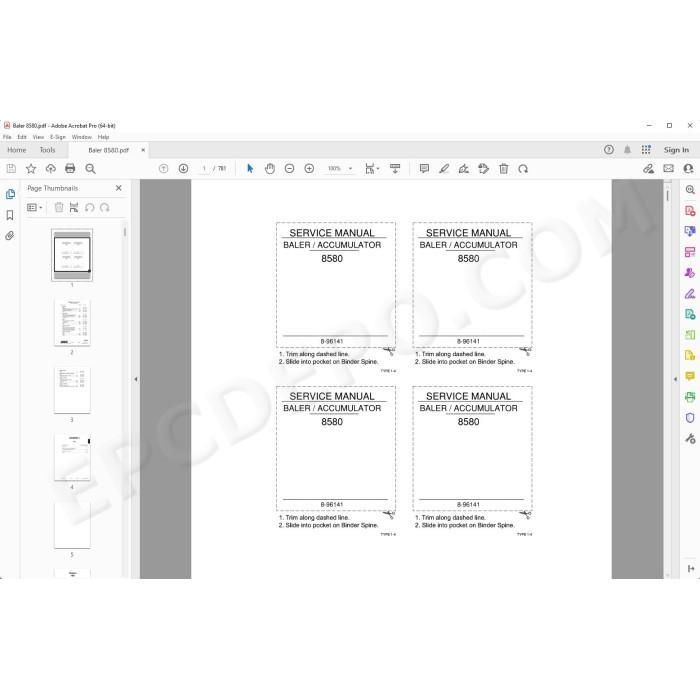Open fit page options icon
This screenshot has width=700, height=700.
pyautogui.click(x=372, y=169)
